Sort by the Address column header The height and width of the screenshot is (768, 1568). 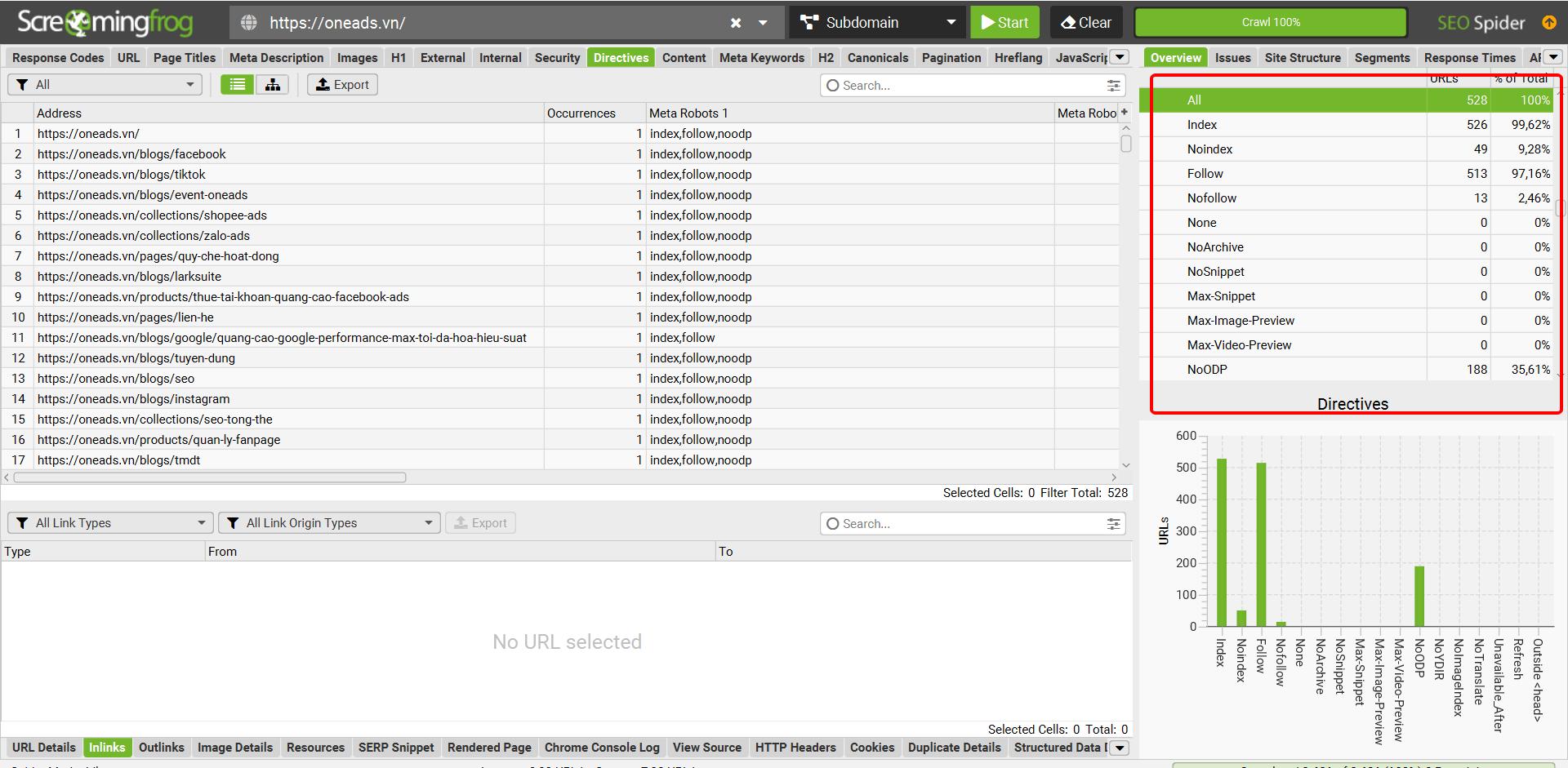(289, 113)
